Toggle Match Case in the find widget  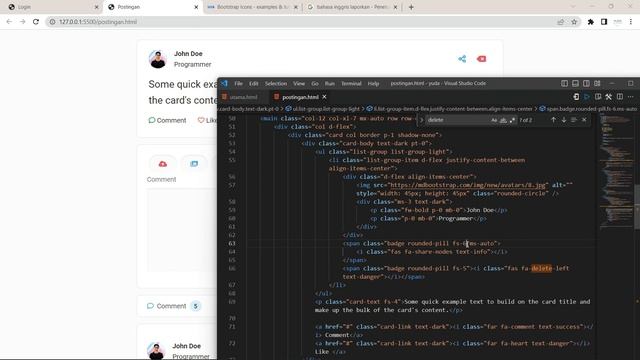pyautogui.click(x=494, y=120)
